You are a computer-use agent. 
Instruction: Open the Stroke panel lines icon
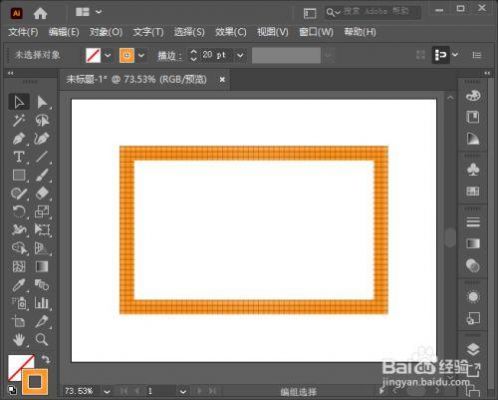[x=473, y=222]
